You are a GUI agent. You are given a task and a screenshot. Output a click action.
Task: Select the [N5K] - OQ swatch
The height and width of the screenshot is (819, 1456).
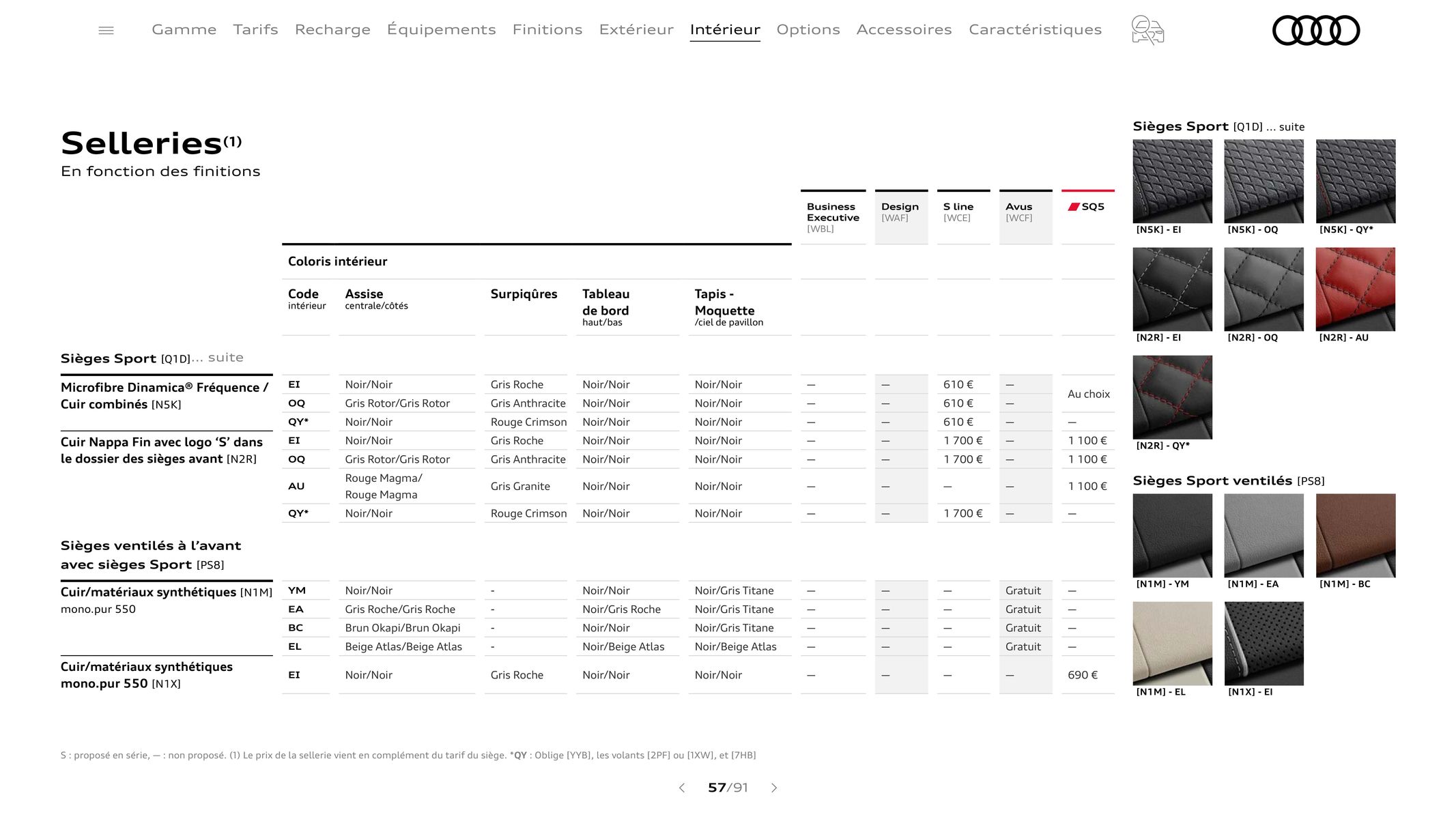click(x=1264, y=181)
